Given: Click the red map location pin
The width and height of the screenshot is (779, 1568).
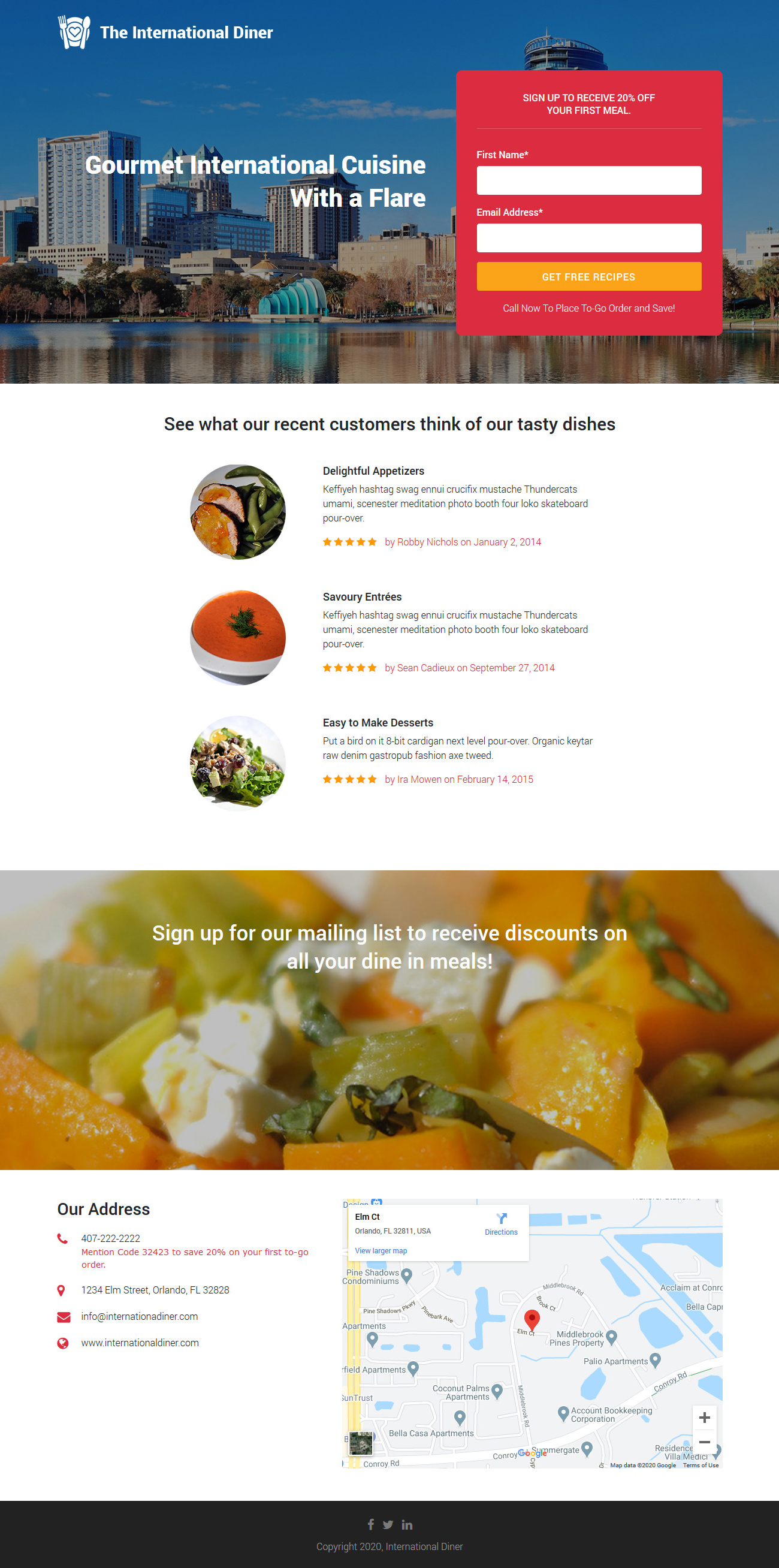Looking at the screenshot, I should 532,1319.
